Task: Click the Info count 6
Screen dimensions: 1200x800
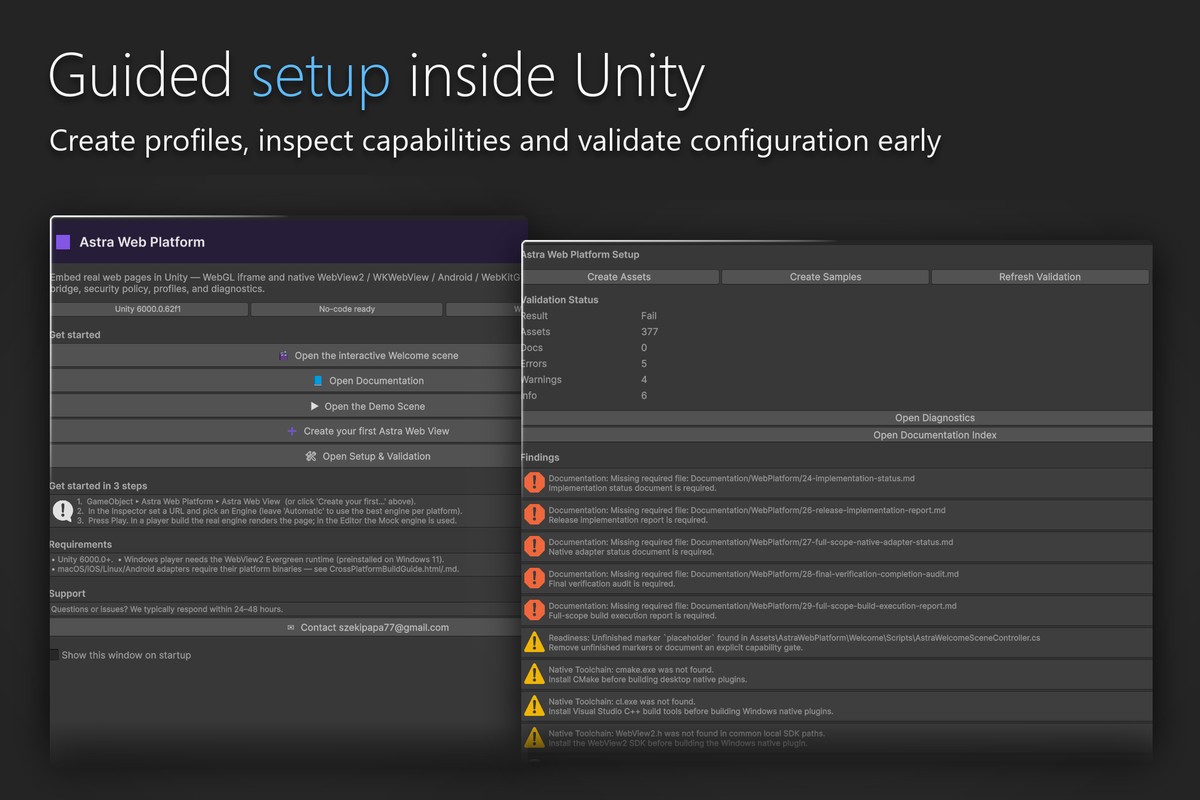Action: point(644,396)
